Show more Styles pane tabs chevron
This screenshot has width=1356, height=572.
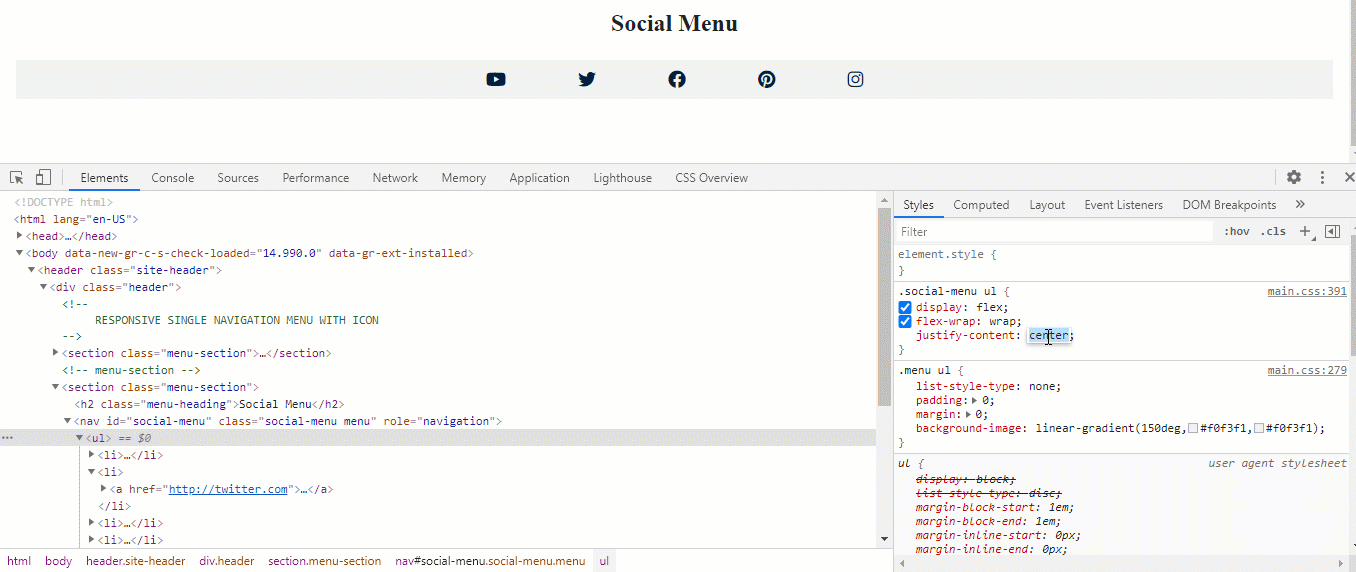click(x=1300, y=204)
